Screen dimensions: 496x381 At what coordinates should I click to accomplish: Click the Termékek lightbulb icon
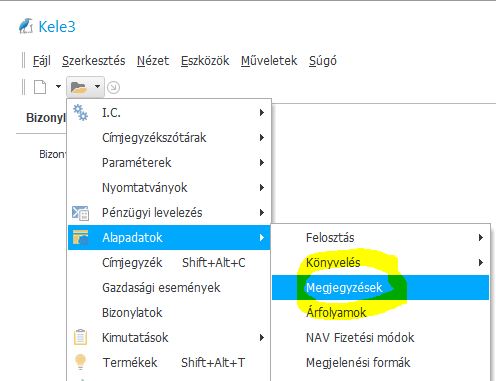click(x=80, y=362)
